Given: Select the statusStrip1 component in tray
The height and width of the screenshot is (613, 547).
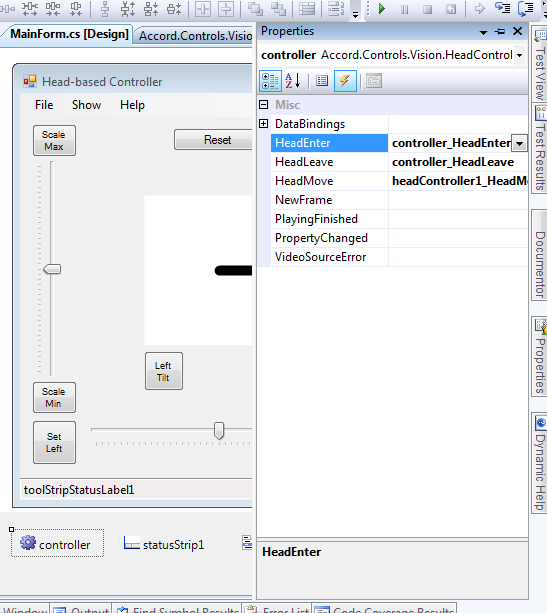Looking at the screenshot, I should point(164,544).
